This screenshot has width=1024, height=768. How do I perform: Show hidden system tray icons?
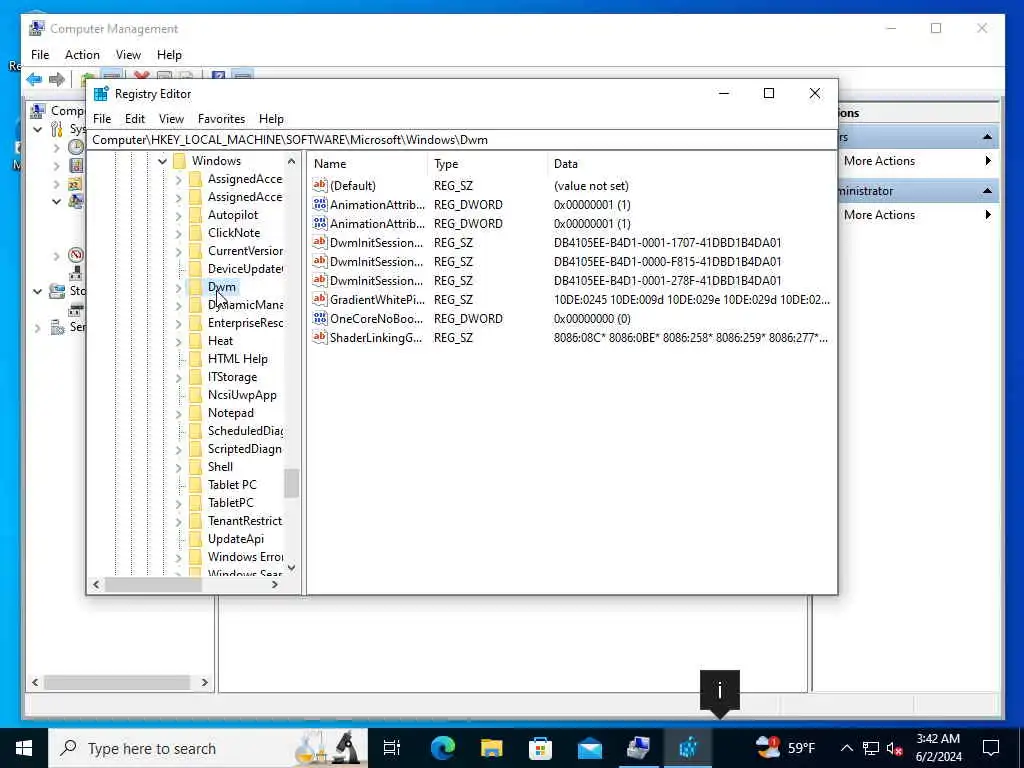pyautogui.click(x=846, y=748)
